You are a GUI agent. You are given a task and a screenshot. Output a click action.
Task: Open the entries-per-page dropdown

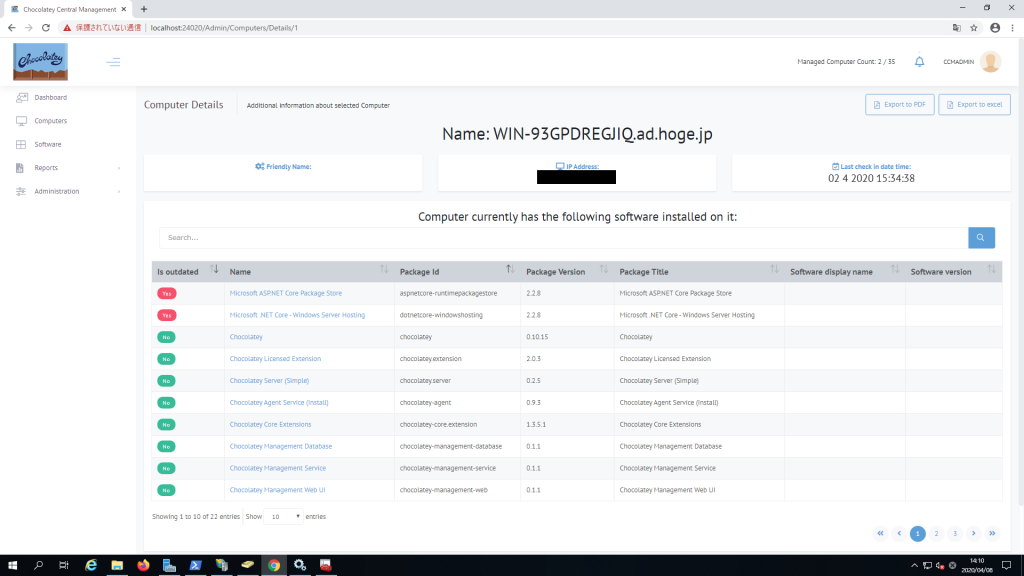pyautogui.click(x=284, y=517)
